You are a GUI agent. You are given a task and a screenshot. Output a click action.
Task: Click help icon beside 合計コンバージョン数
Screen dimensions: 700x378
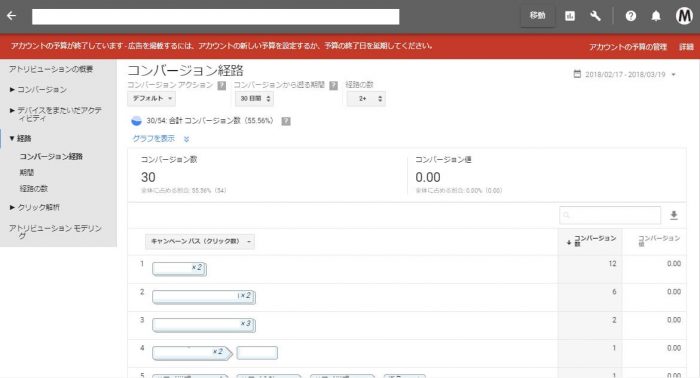286,121
